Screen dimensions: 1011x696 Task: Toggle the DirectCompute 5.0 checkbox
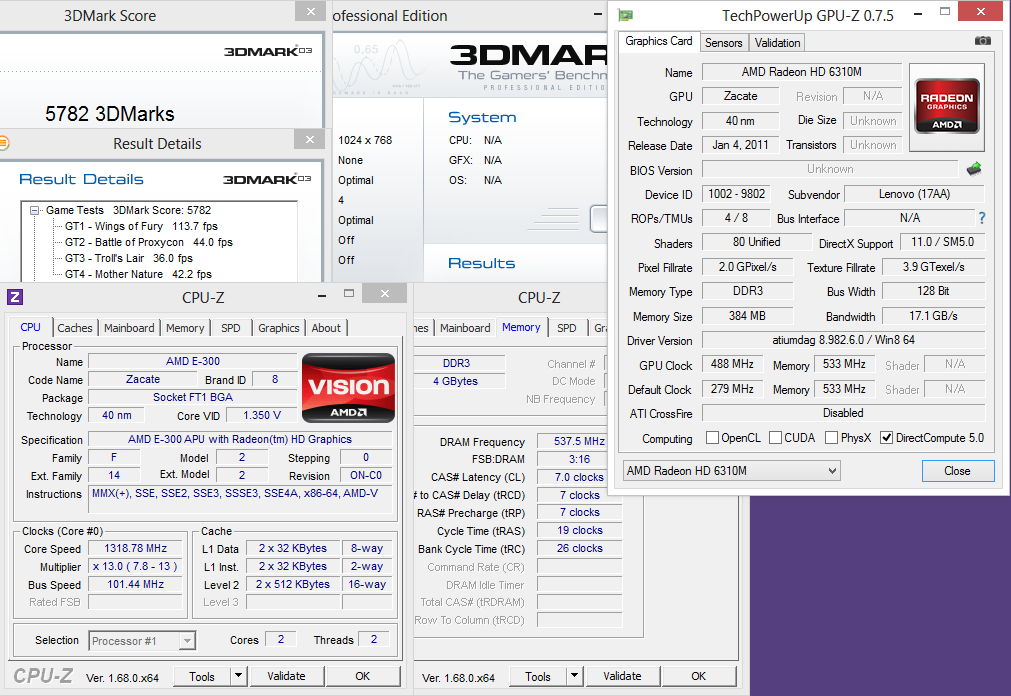pos(887,438)
